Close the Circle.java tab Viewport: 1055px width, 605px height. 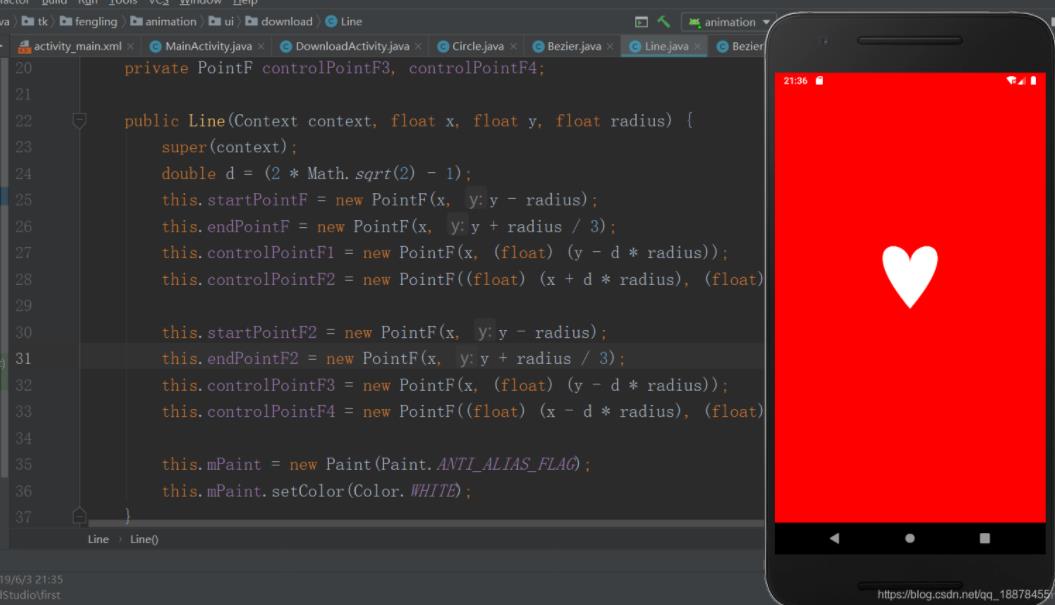(513, 47)
